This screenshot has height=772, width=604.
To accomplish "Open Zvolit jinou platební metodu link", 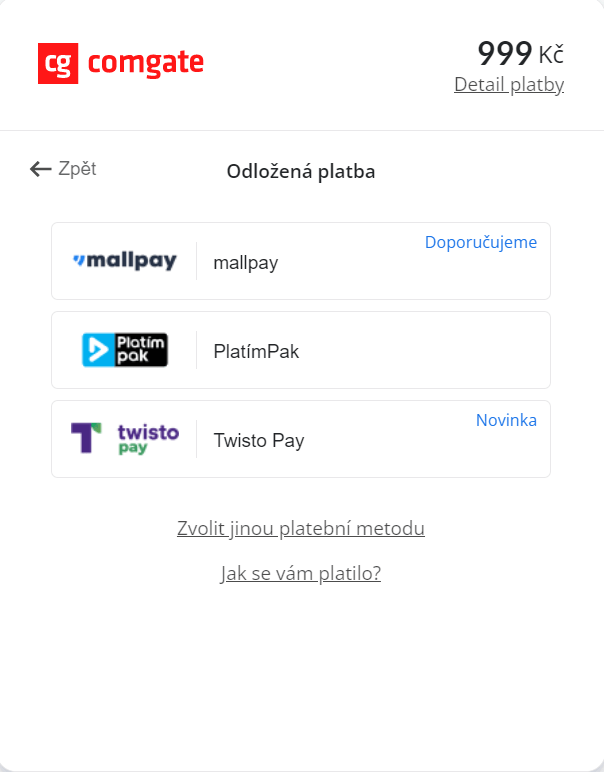I will tap(301, 528).
